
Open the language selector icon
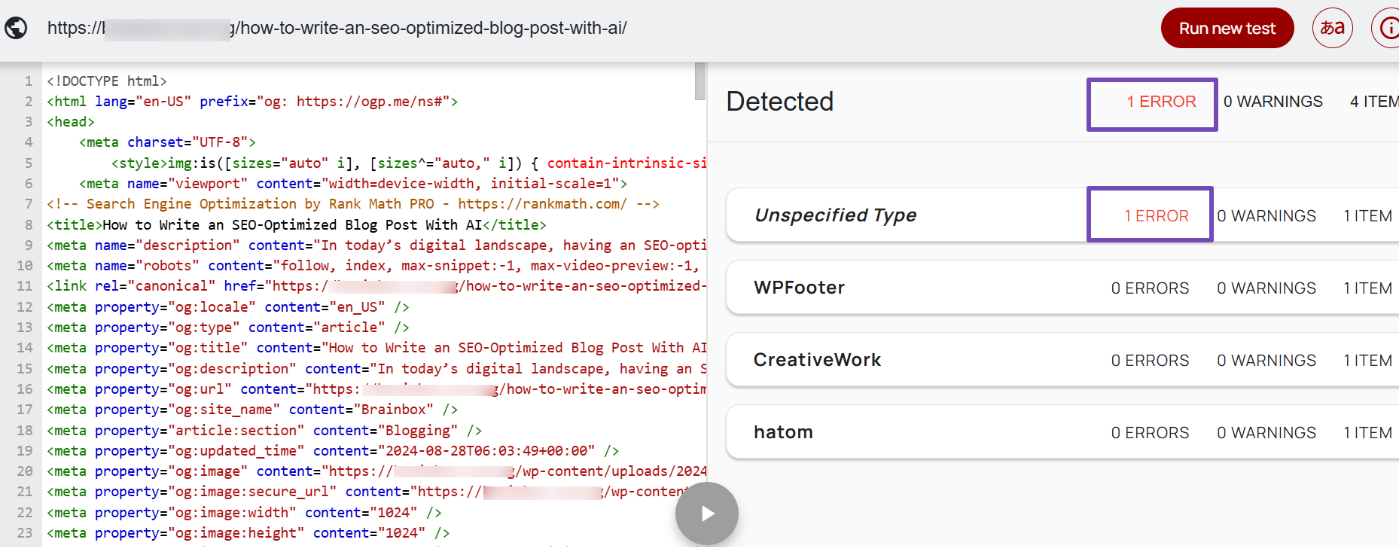tap(1331, 28)
